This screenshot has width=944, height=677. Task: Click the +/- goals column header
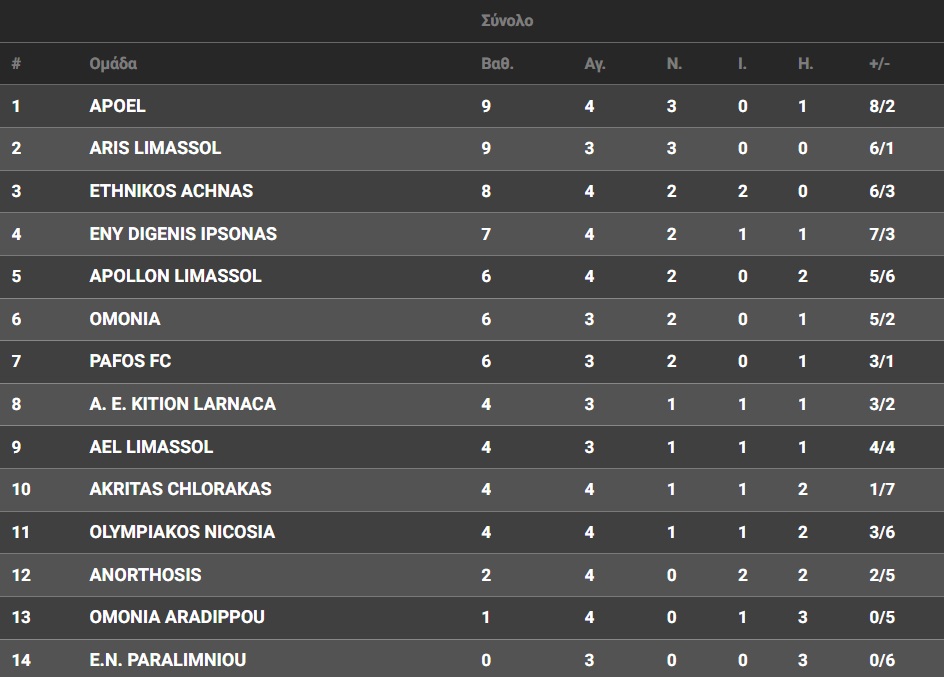click(x=879, y=64)
